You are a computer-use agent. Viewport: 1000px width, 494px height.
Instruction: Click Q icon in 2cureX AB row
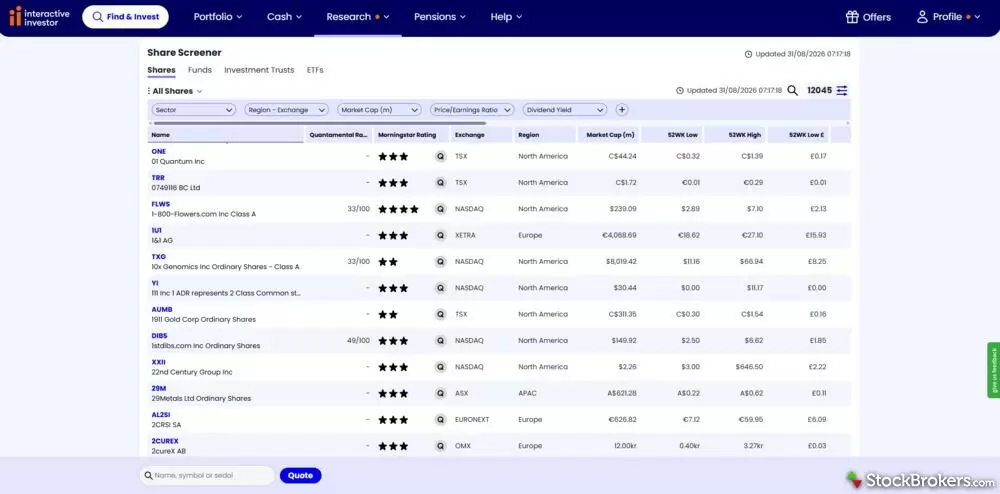441,446
